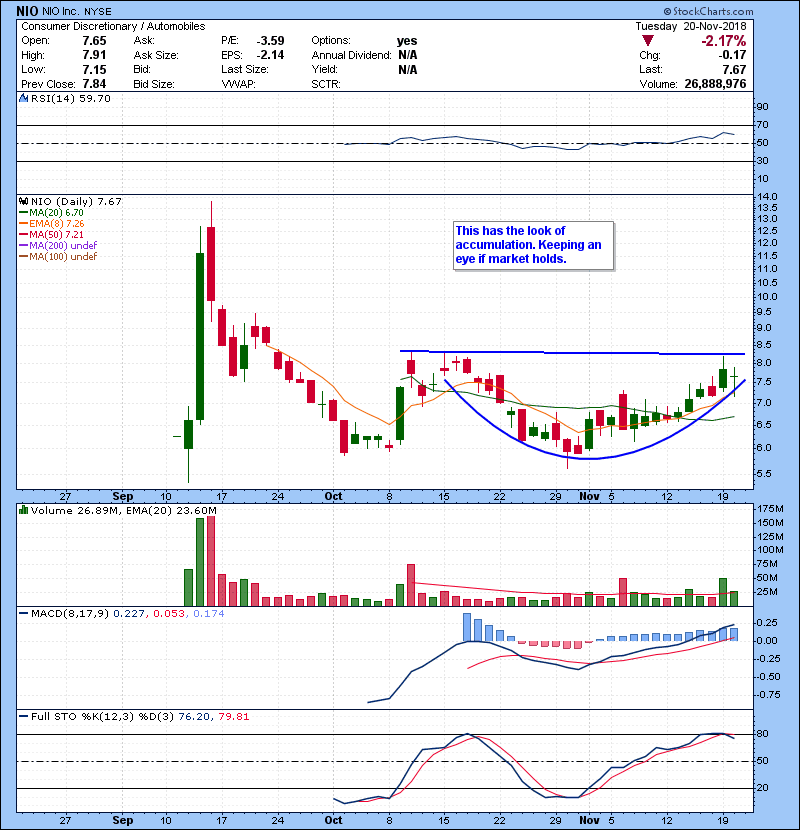Click the MA(200) undef legend entry
Viewport: 800px width, 830px height.
58,246
